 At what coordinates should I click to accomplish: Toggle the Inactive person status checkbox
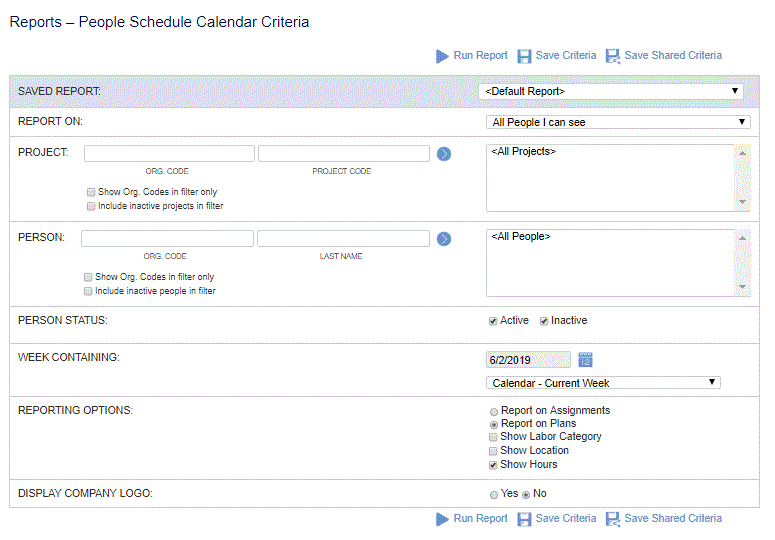(x=545, y=322)
